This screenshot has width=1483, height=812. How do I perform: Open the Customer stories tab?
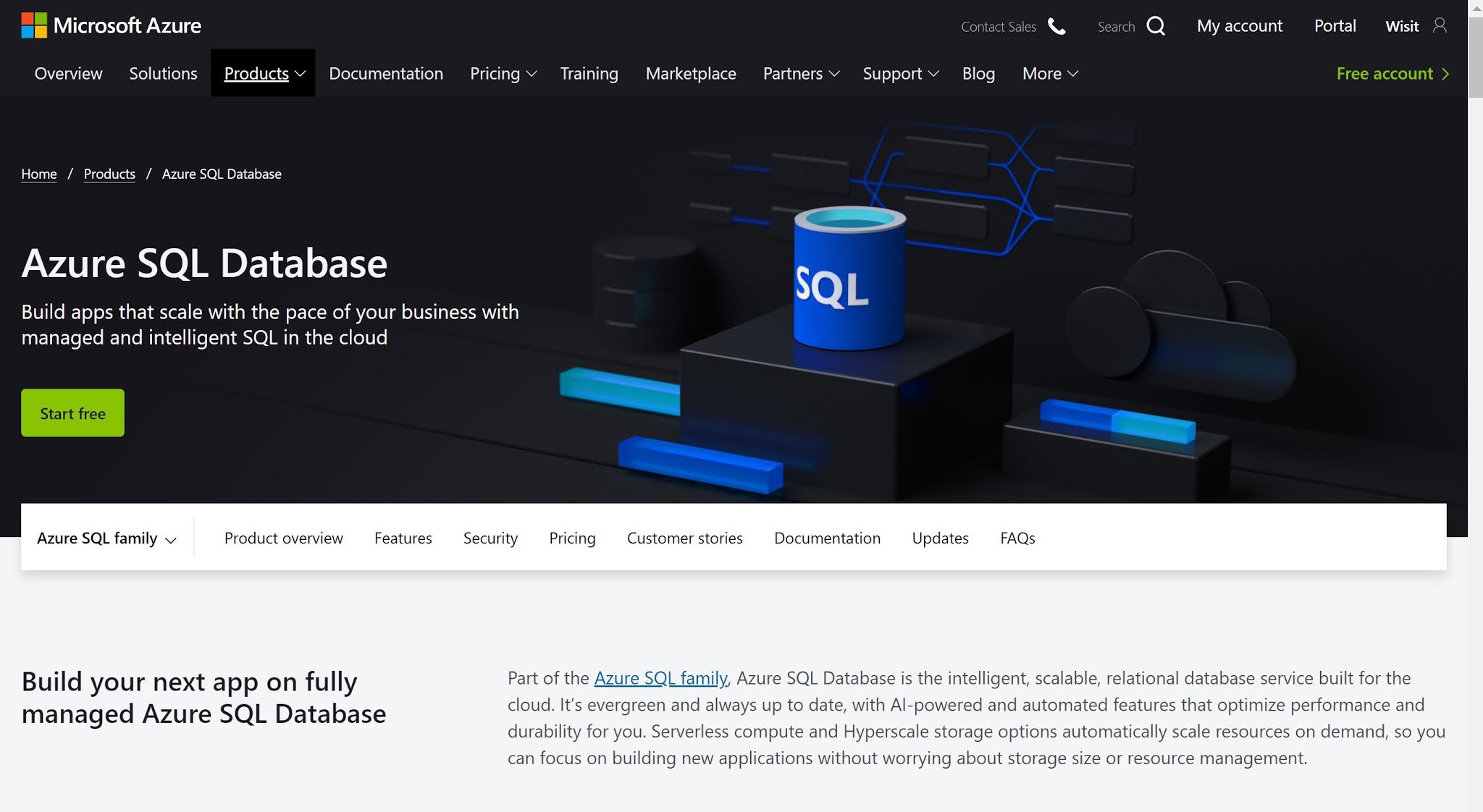684,538
